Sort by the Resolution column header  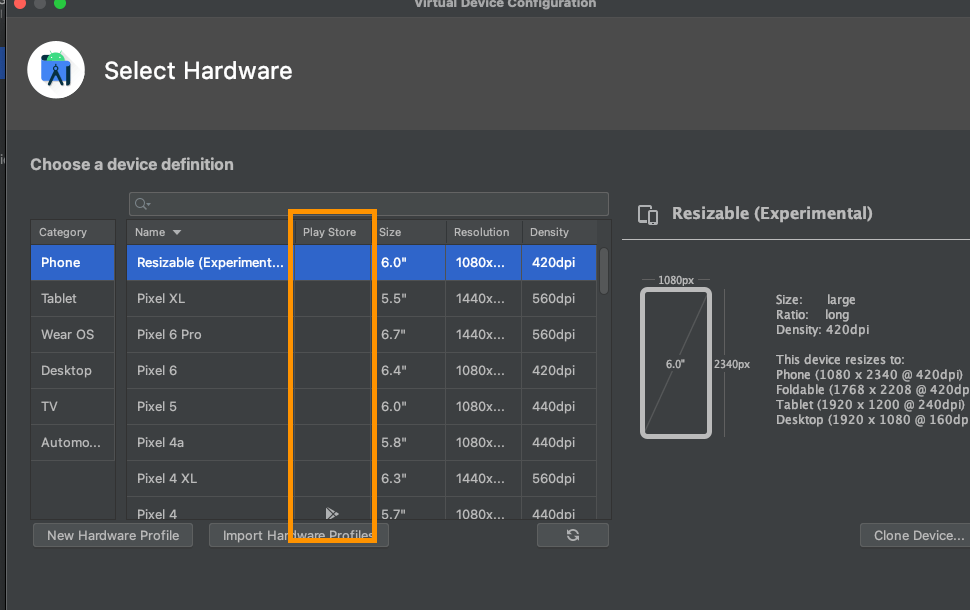(x=484, y=232)
